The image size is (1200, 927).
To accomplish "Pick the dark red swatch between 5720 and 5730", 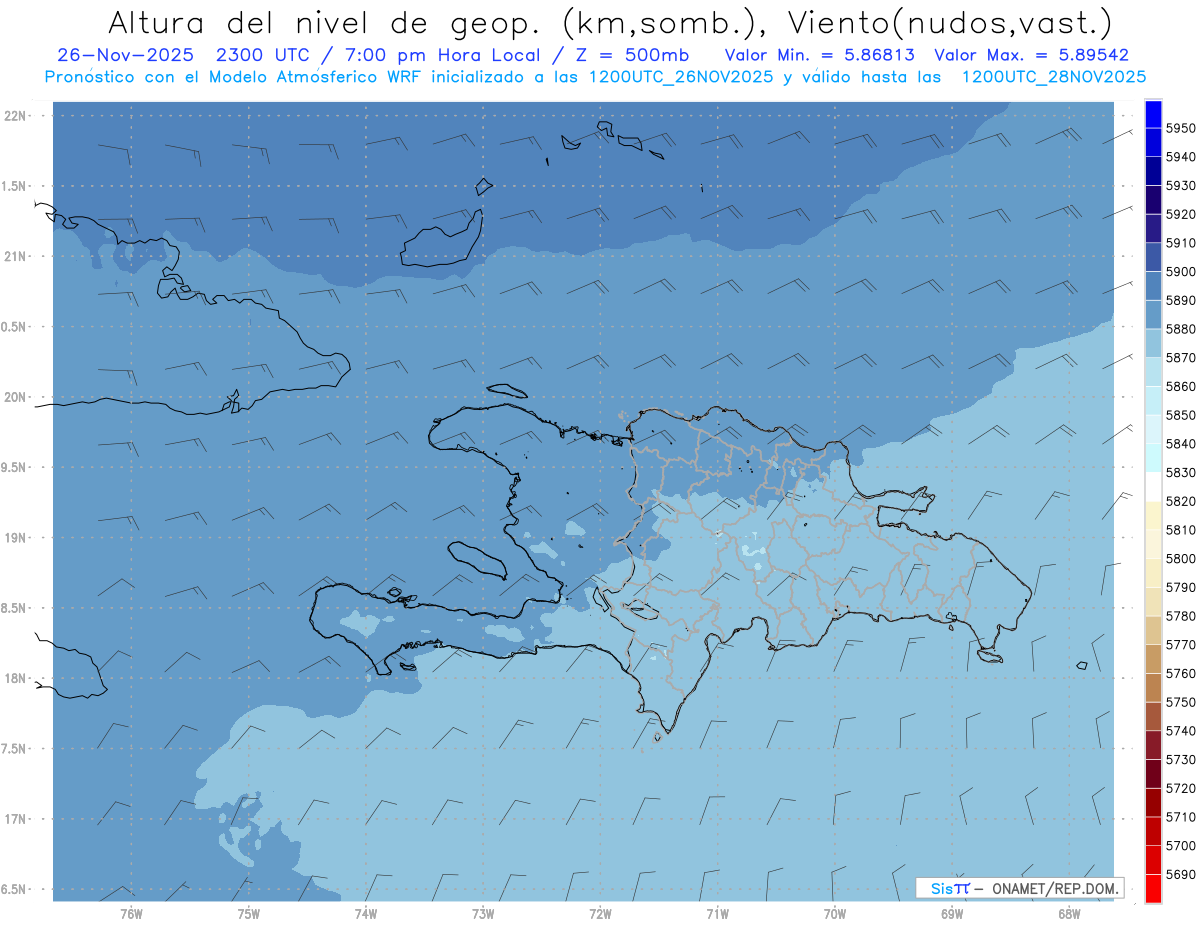I will [x=1153, y=774].
